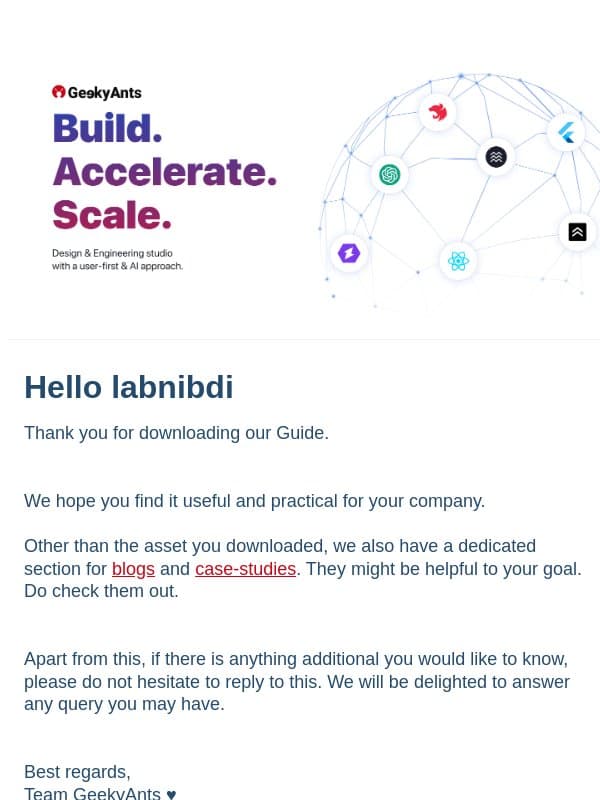Click the heart after Team GeekyAnts

pos(171,794)
